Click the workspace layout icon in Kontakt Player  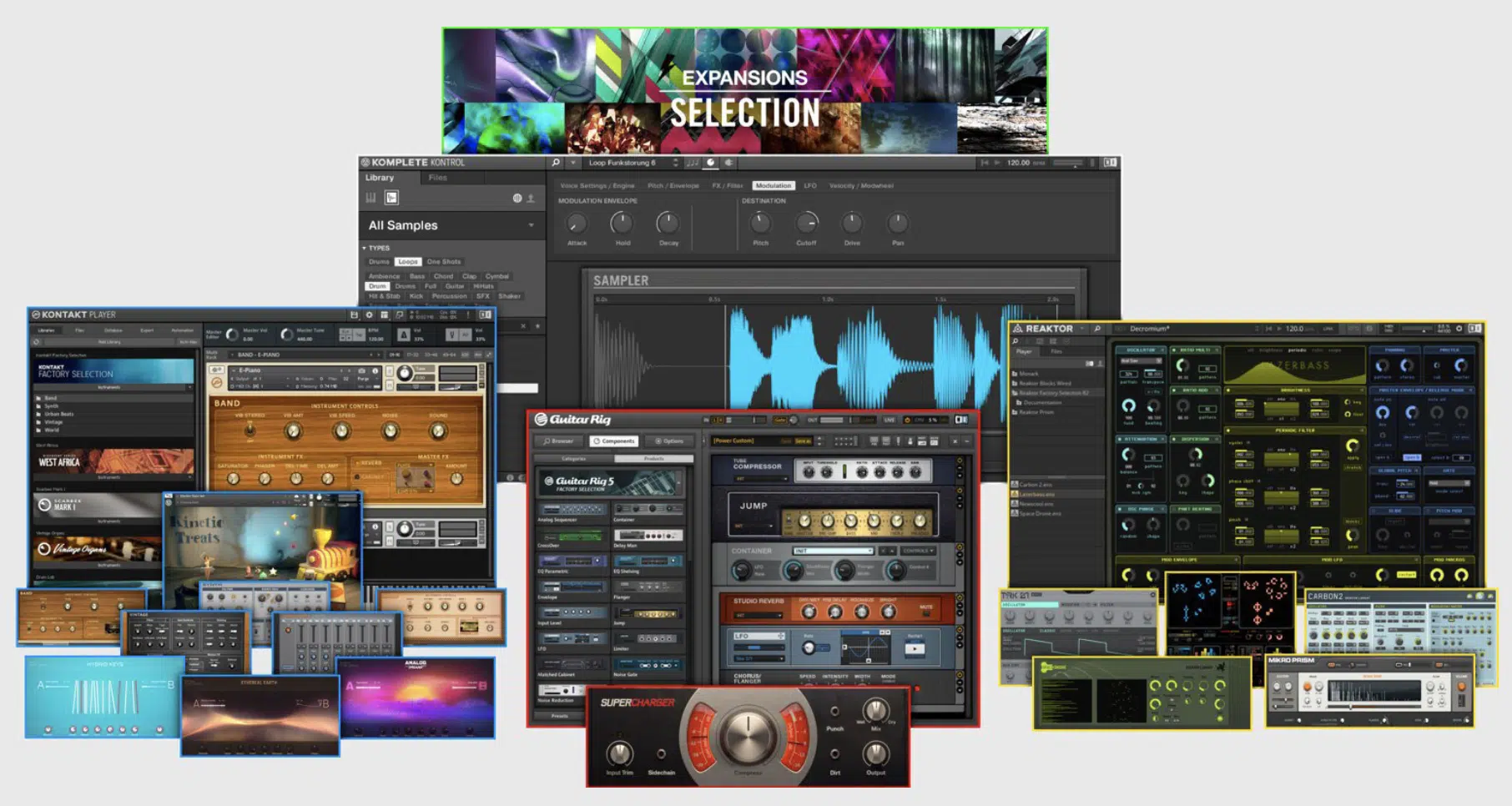point(384,315)
